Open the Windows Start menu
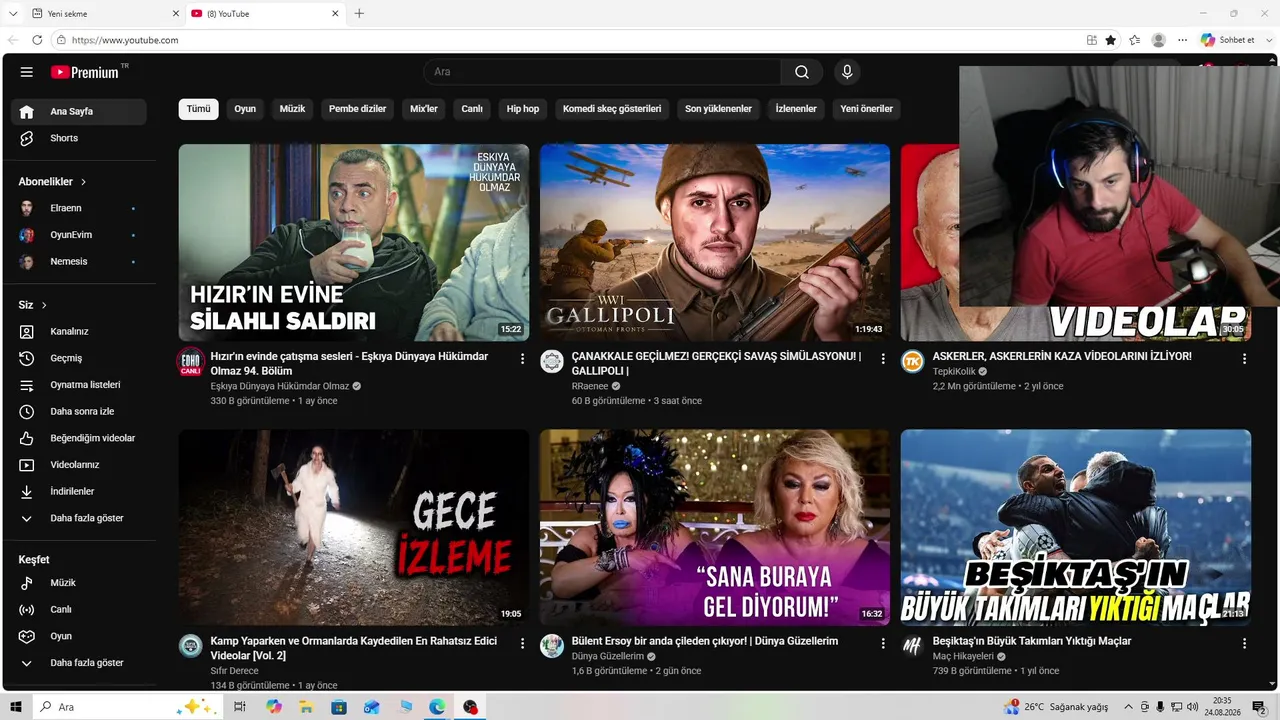The height and width of the screenshot is (720, 1280). [x=16, y=707]
